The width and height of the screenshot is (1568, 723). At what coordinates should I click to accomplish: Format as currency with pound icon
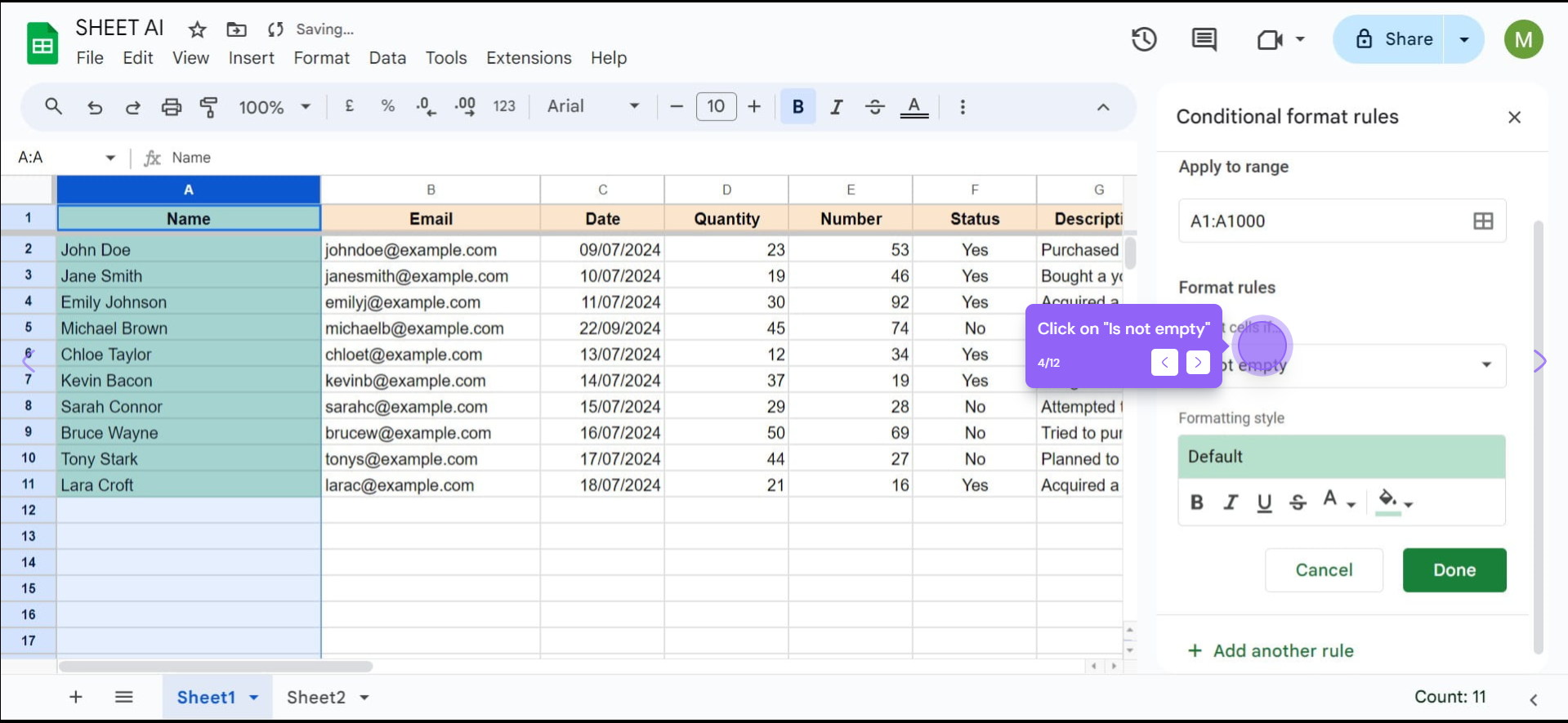click(349, 106)
